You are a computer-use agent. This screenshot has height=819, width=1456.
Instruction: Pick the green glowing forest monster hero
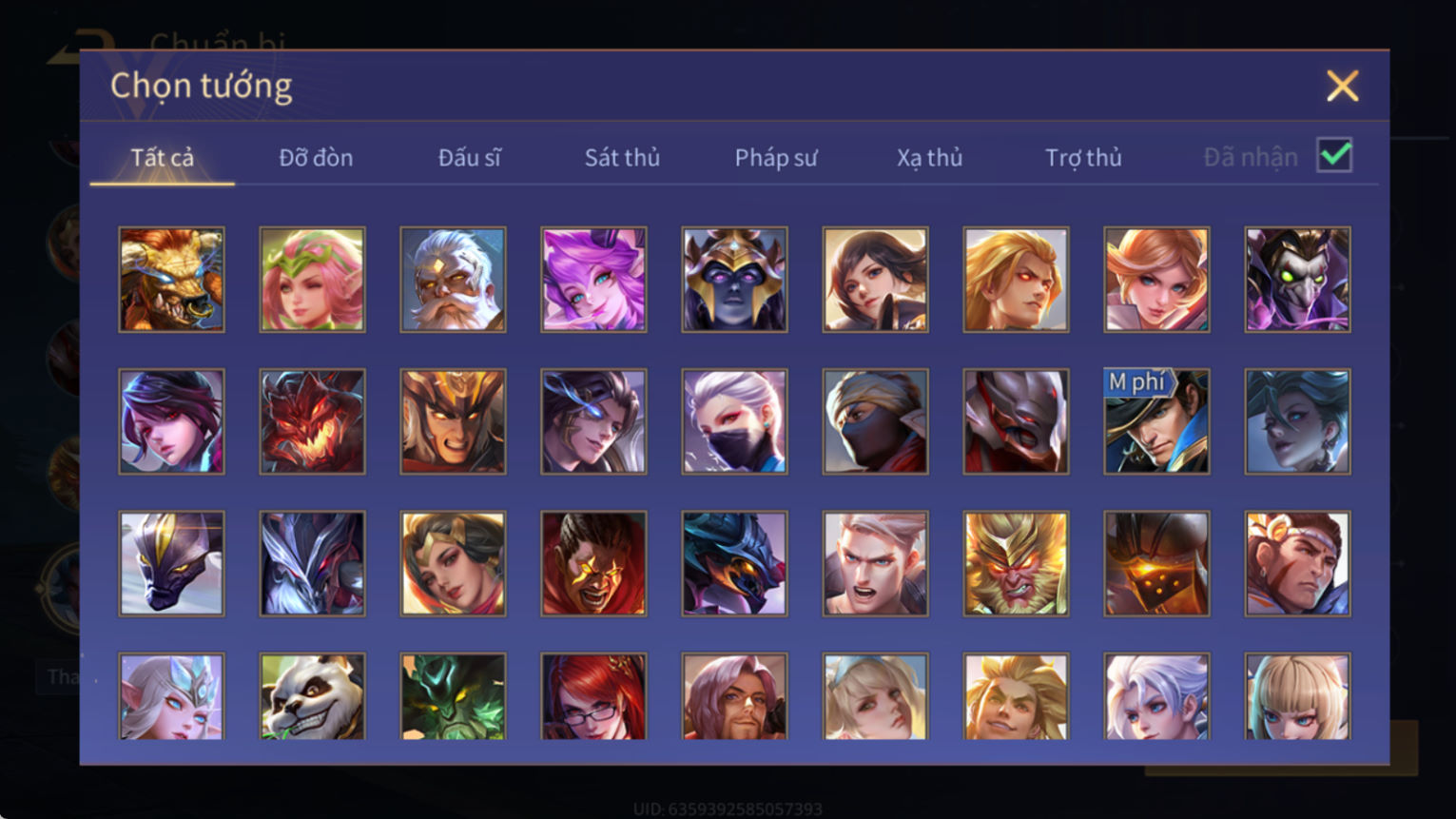click(453, 696)
